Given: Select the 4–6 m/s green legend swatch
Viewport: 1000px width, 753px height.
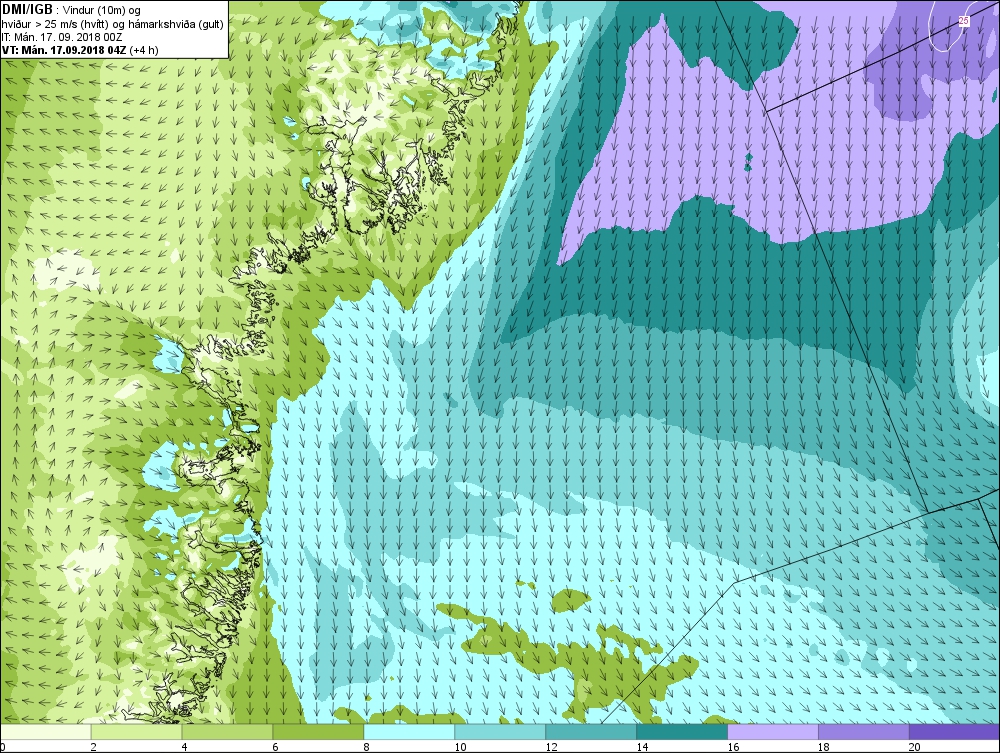Looking at the screenshot, I should coord(227,731).
